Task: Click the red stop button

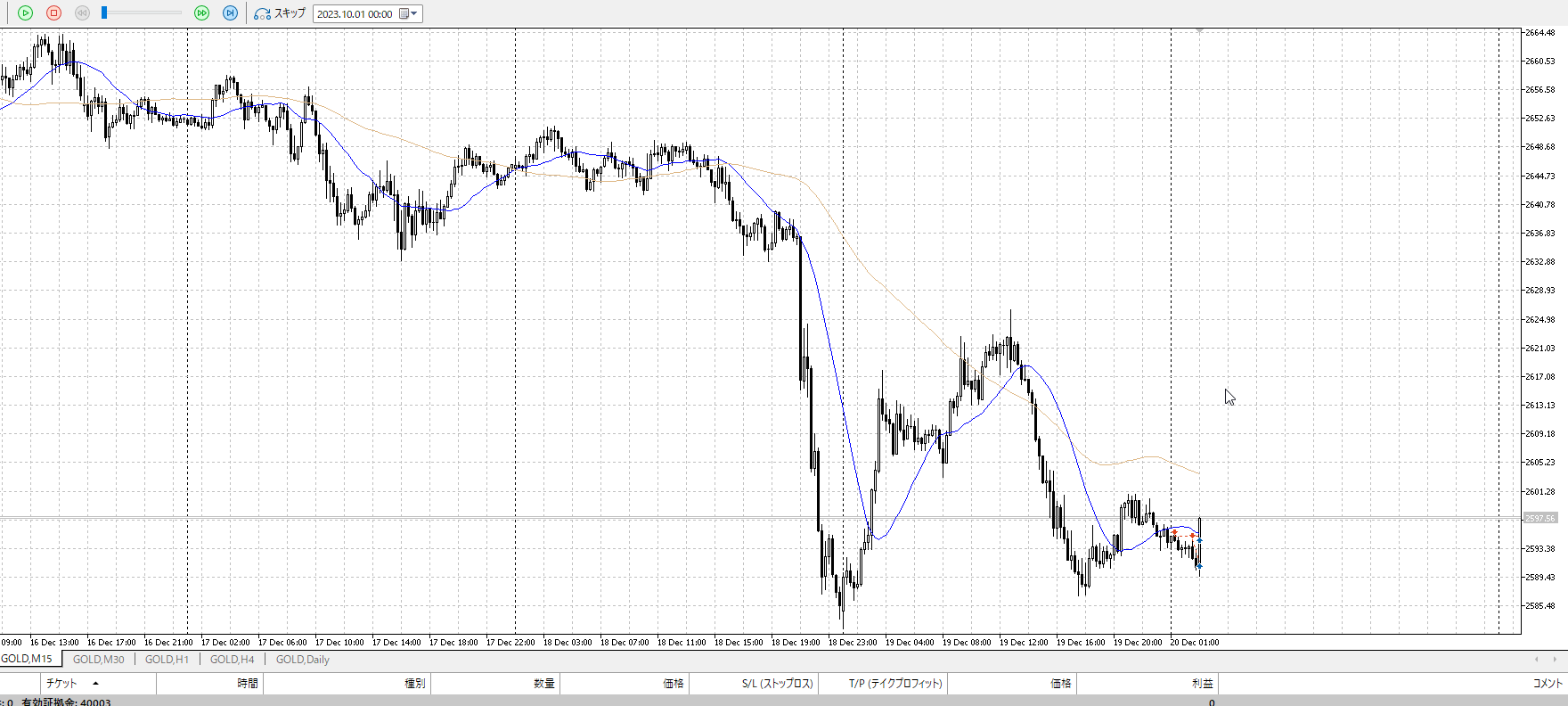Action: pos(53,12)
